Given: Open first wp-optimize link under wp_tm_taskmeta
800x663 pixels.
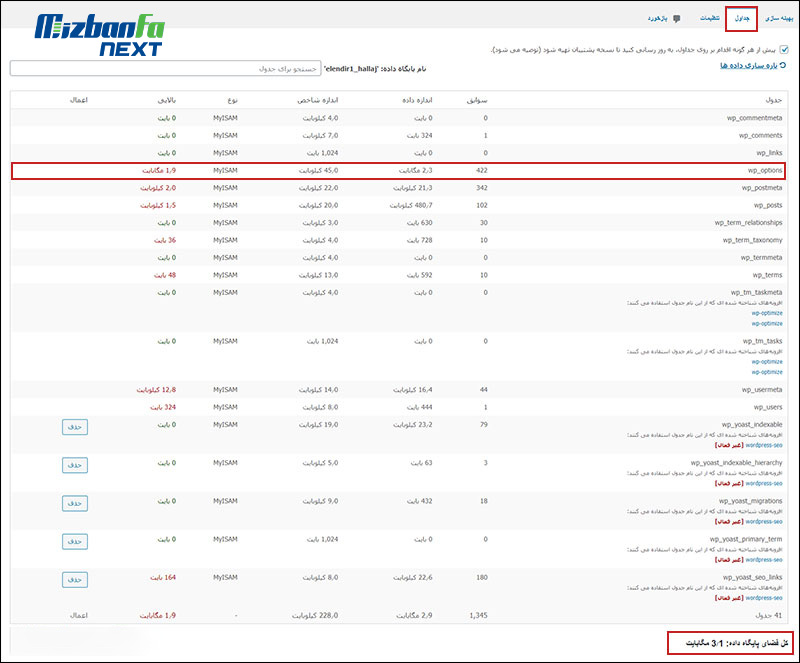Looking at the screenshot, I should (767, 313).
